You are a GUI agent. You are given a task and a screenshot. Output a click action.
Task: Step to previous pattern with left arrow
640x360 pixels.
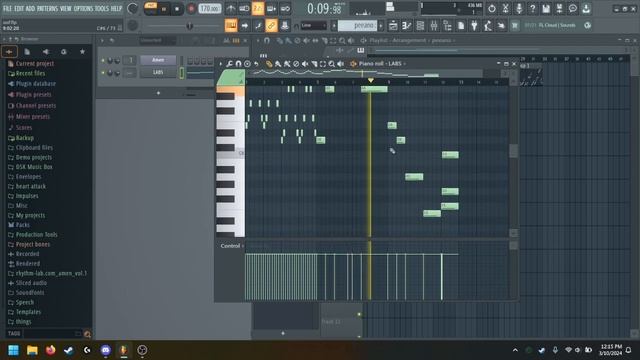(x=334, y=25)
